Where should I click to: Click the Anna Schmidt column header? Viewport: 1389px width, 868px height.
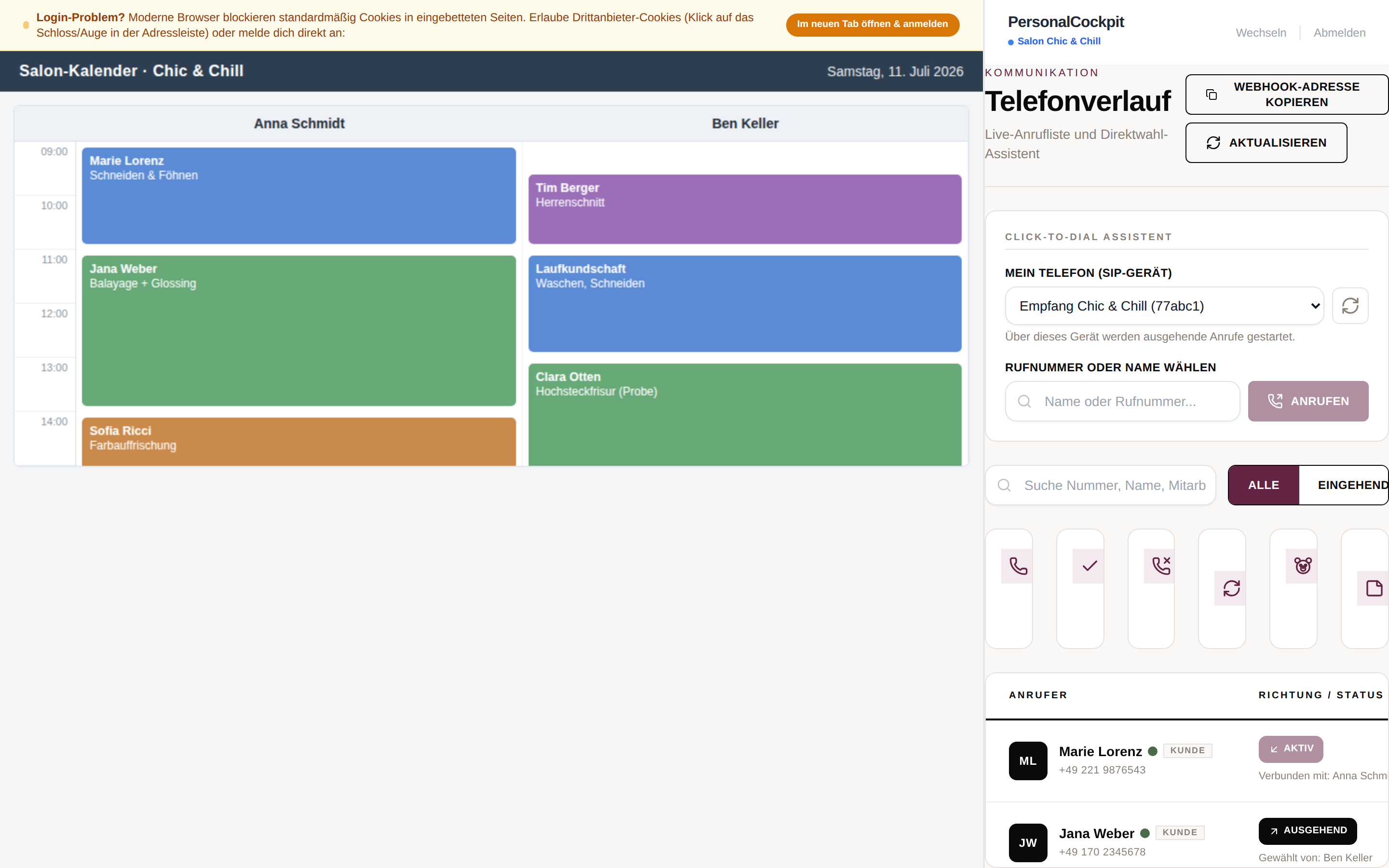[299, 123]
